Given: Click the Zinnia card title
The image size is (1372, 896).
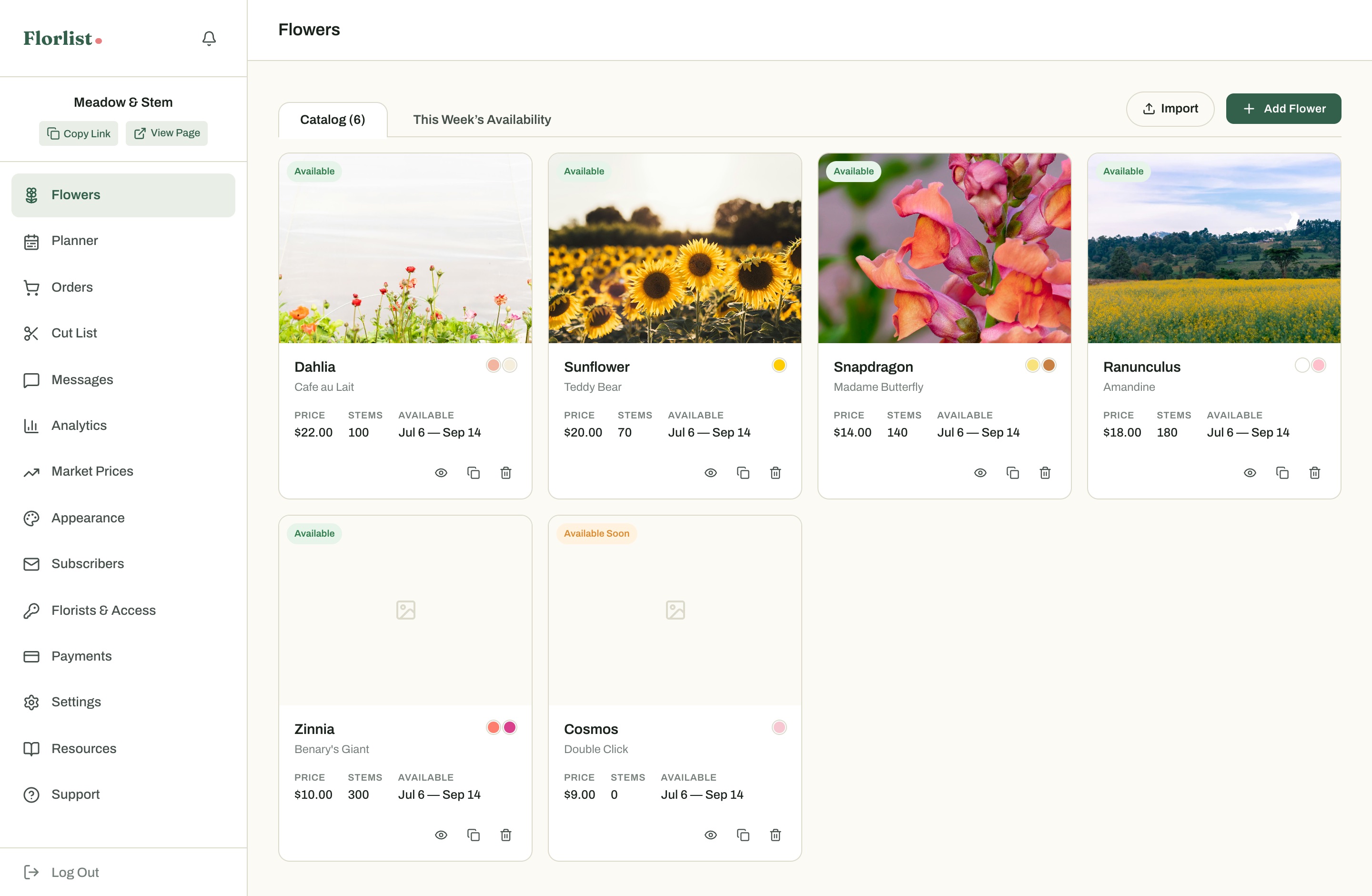Looking at the screenshot, I should [x=314, y=729].
